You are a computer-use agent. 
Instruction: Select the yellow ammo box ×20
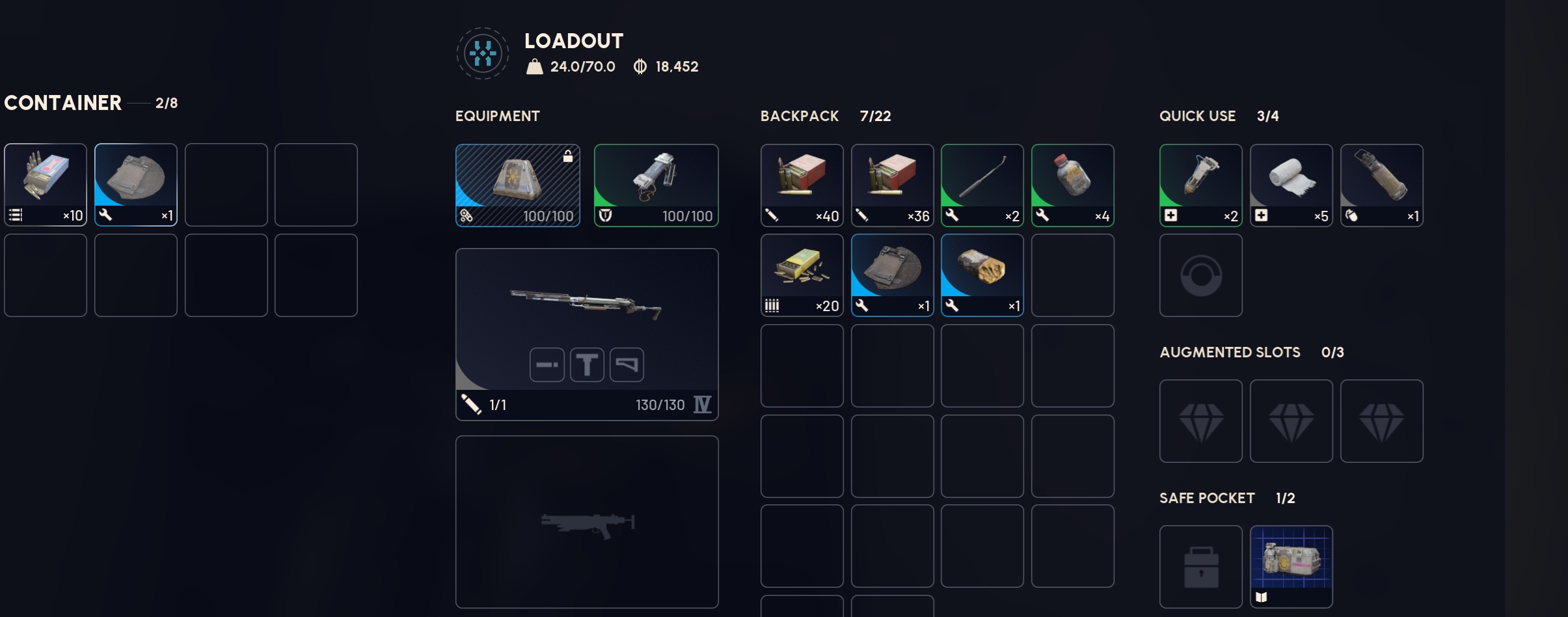tap(802, 275)
